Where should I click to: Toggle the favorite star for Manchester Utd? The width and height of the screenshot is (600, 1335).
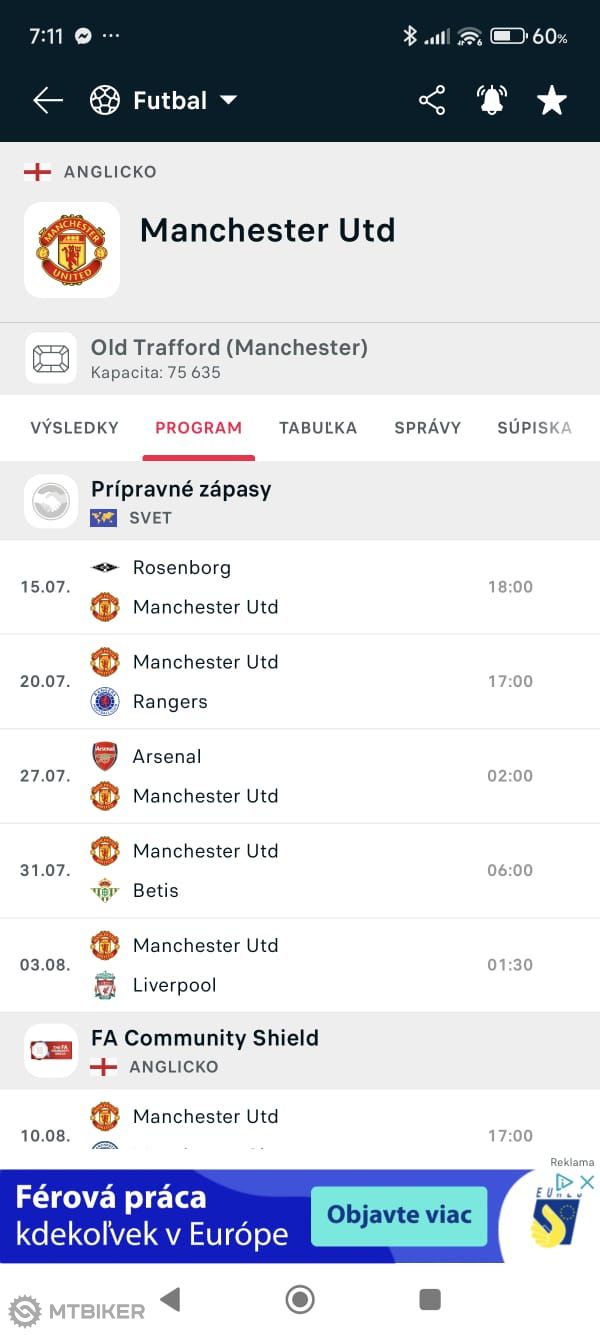pyautogui.click(x=552, y=100)
